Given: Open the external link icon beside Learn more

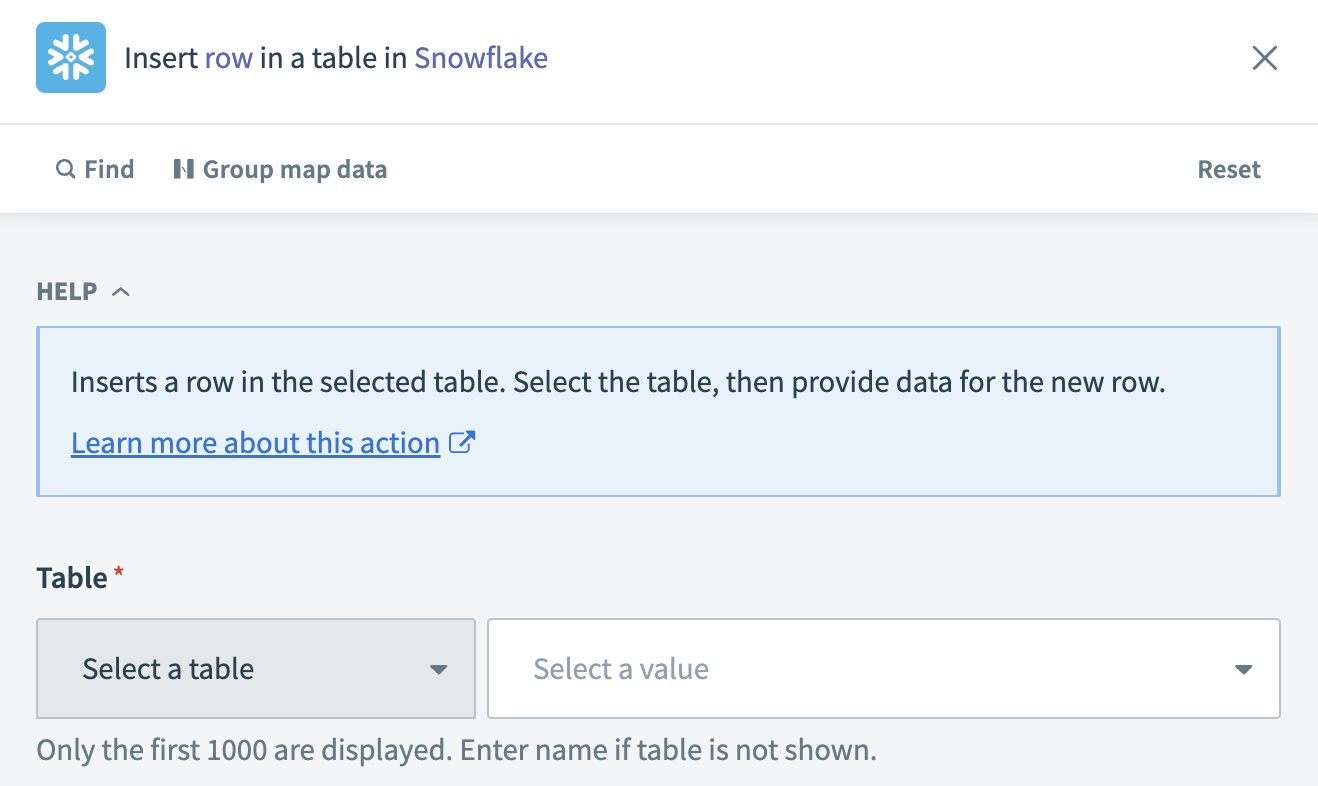Looking at the screenshot, I should (x=461, y=442).
